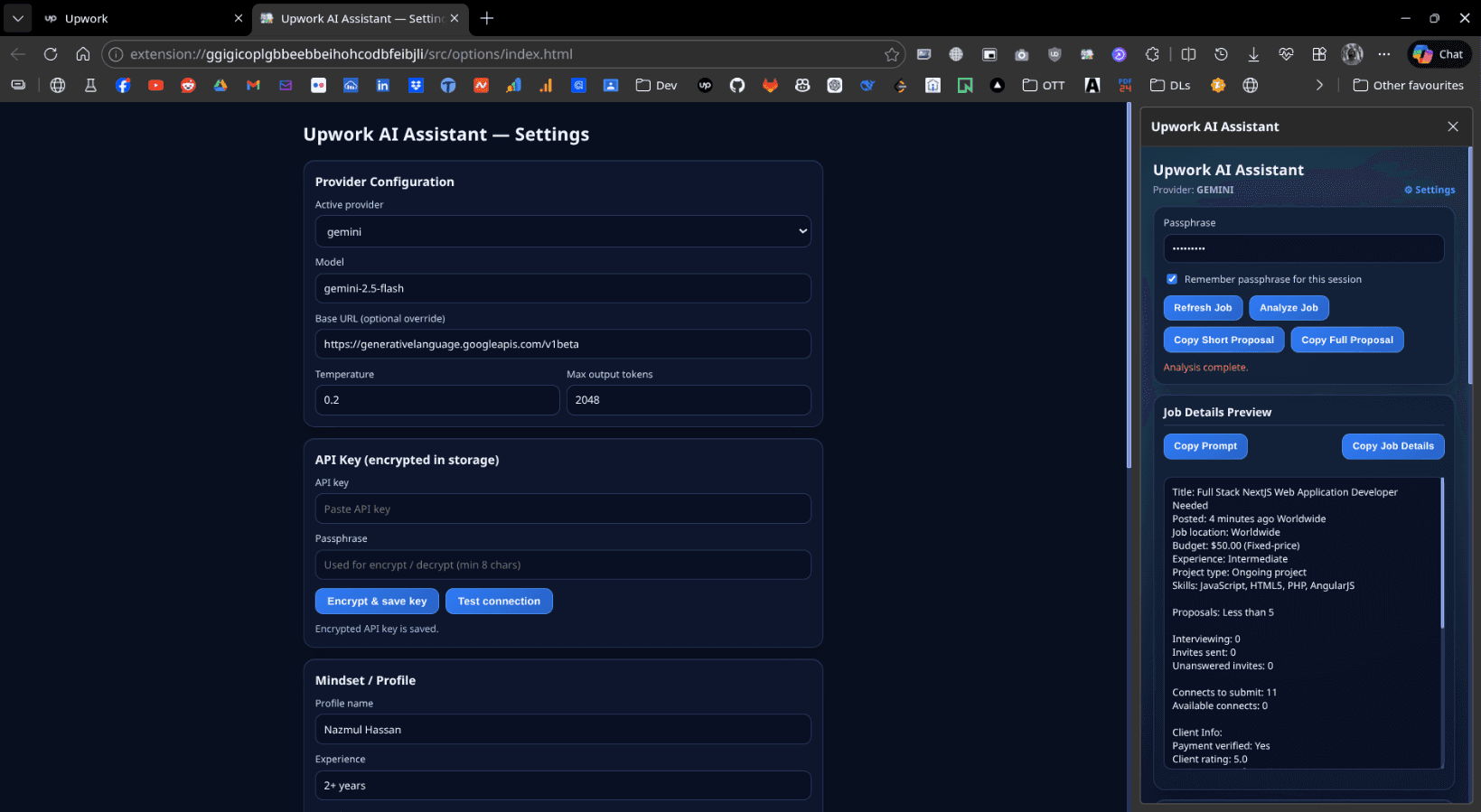Click the GitLab fox bookmark
This screenshot has height=812, width=1481.
(770, 85)
